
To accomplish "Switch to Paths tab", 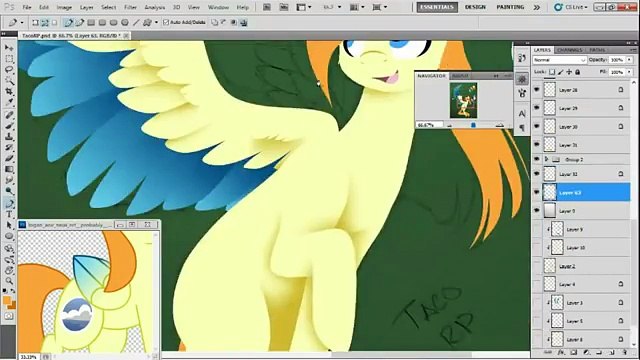I will click(597, 50).
